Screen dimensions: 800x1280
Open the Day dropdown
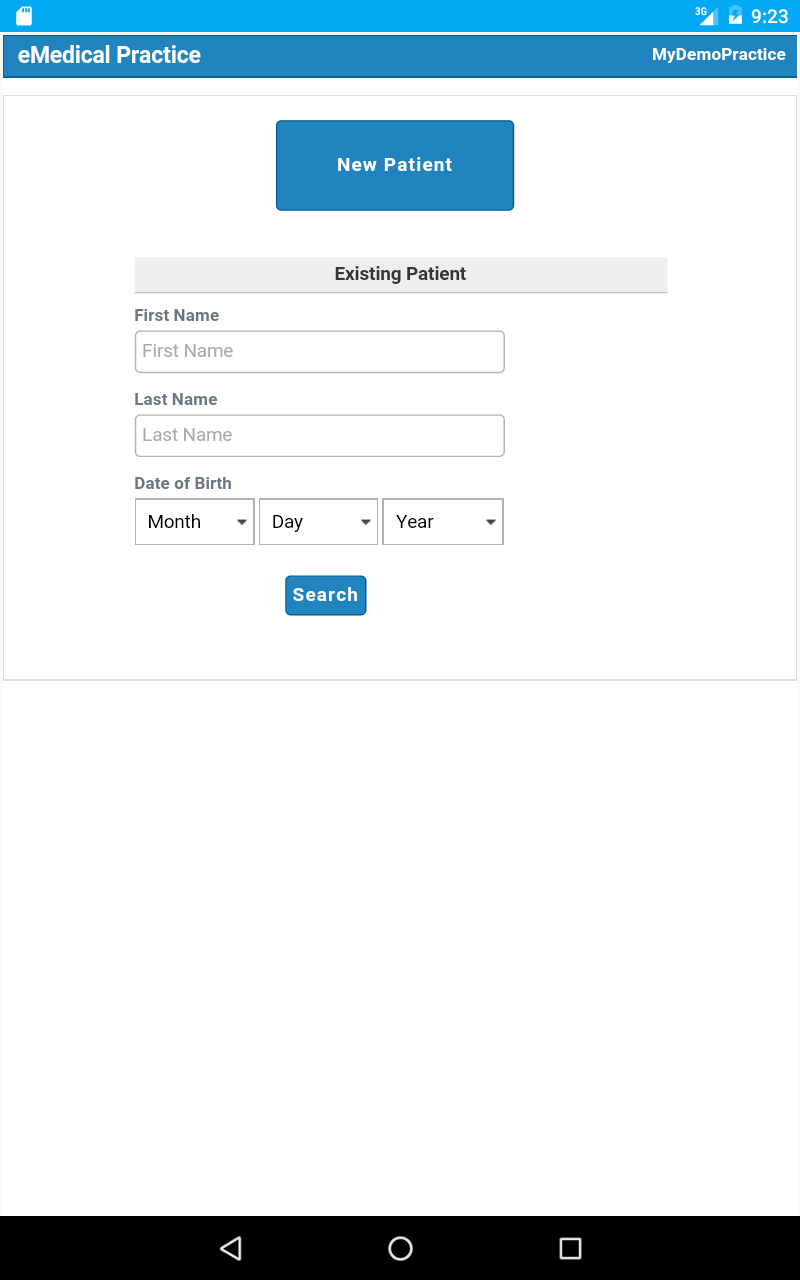[318, 521]
